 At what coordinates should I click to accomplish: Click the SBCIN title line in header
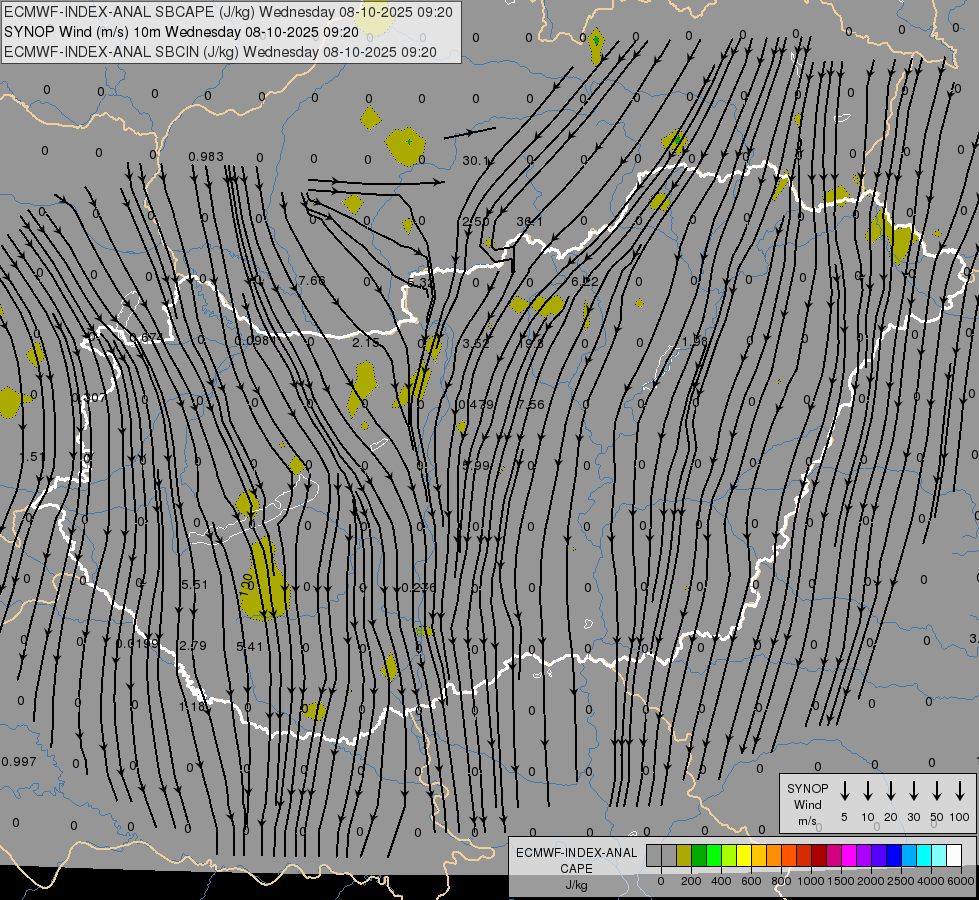(220, 52)
